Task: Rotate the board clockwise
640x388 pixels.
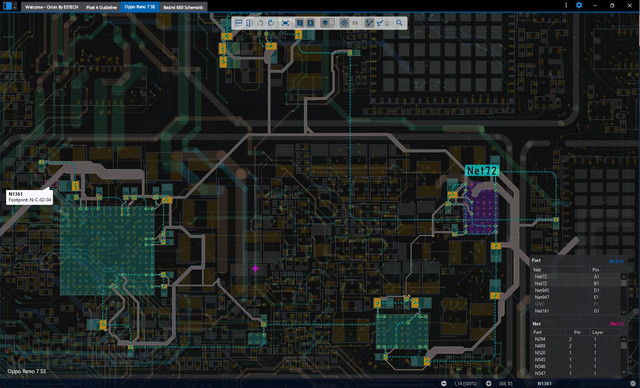Action: 271,23
